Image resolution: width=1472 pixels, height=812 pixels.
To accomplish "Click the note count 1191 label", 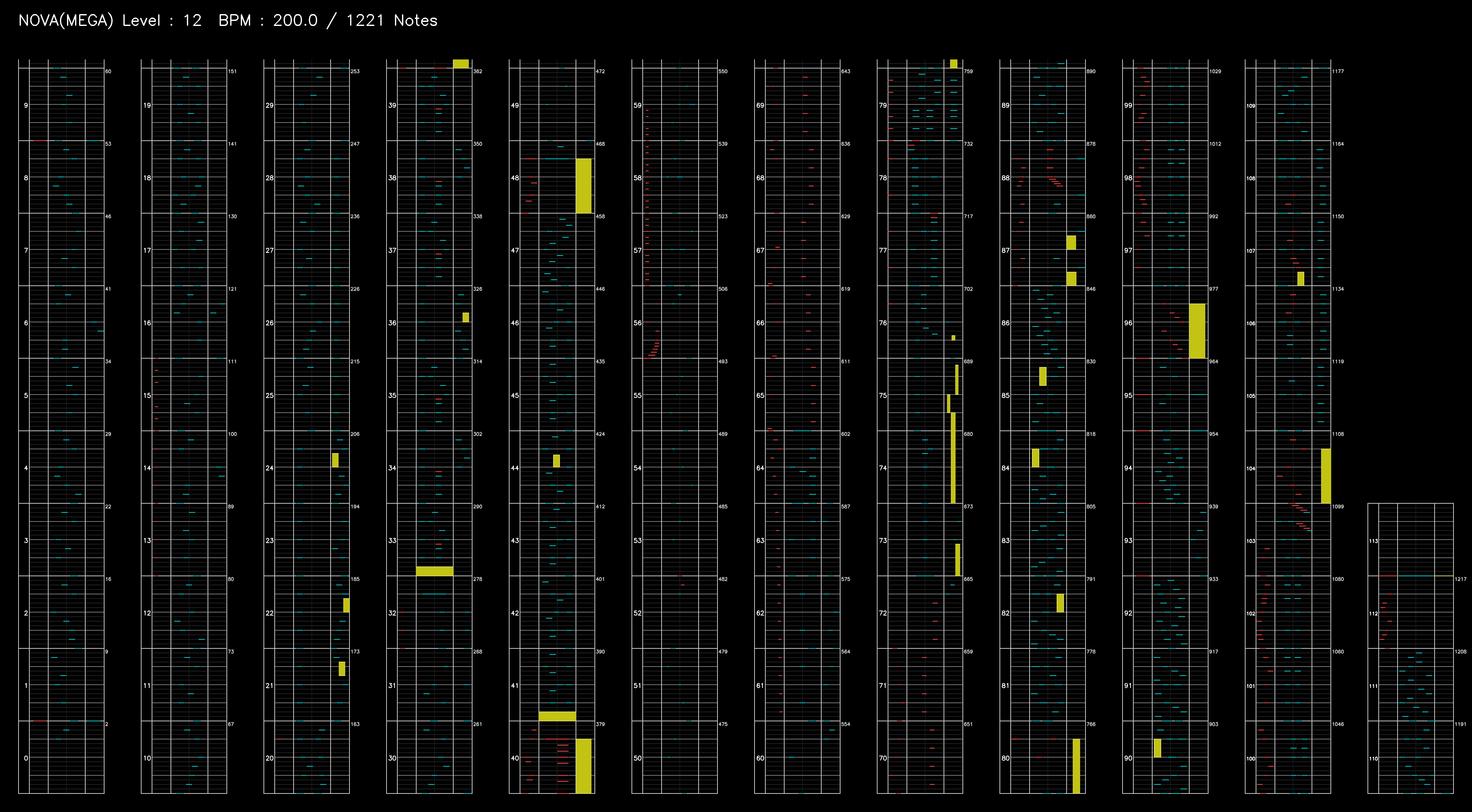I will click(1461, 724).
